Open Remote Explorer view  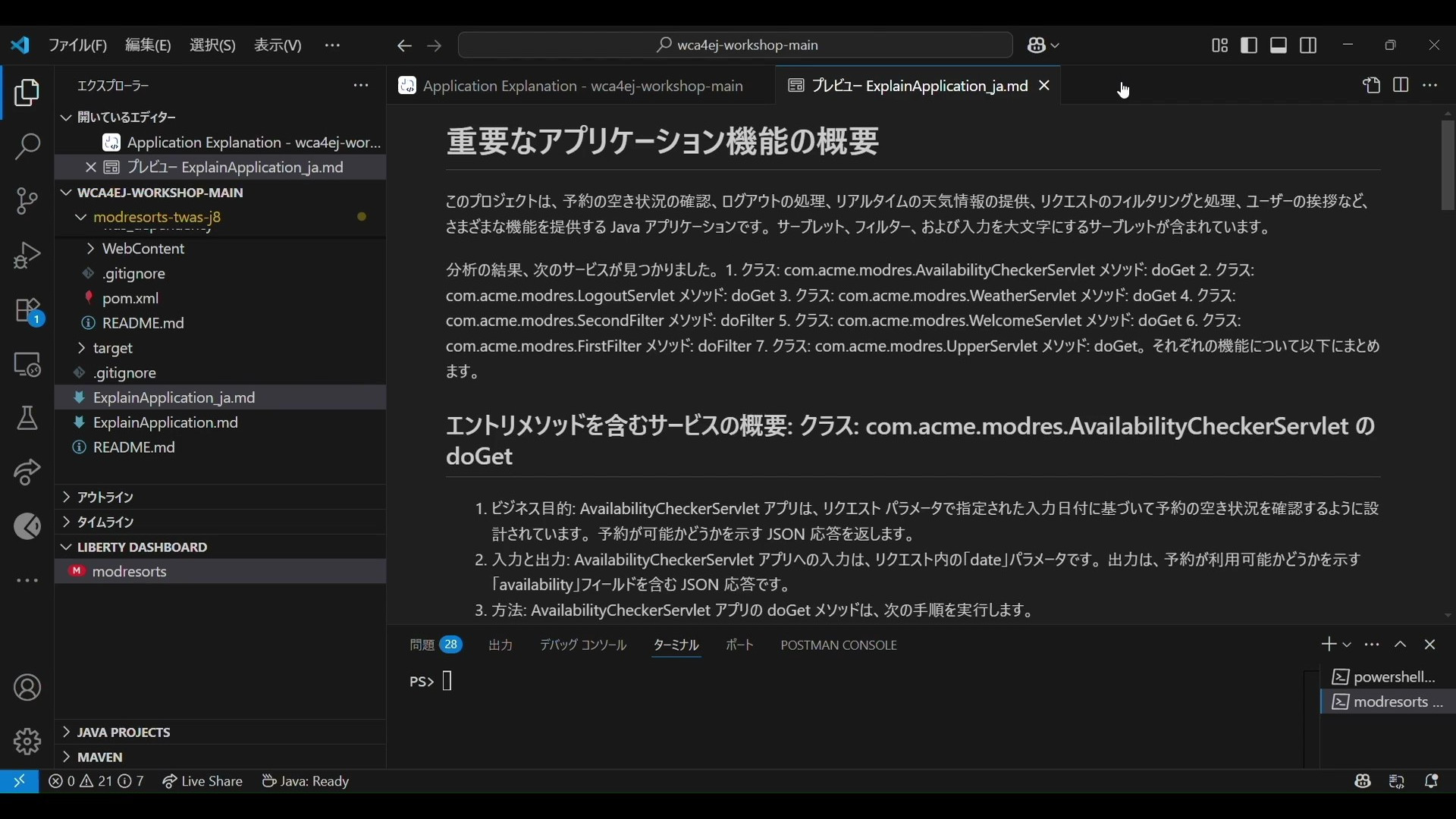pyautogui.click(x=27, y=365)
